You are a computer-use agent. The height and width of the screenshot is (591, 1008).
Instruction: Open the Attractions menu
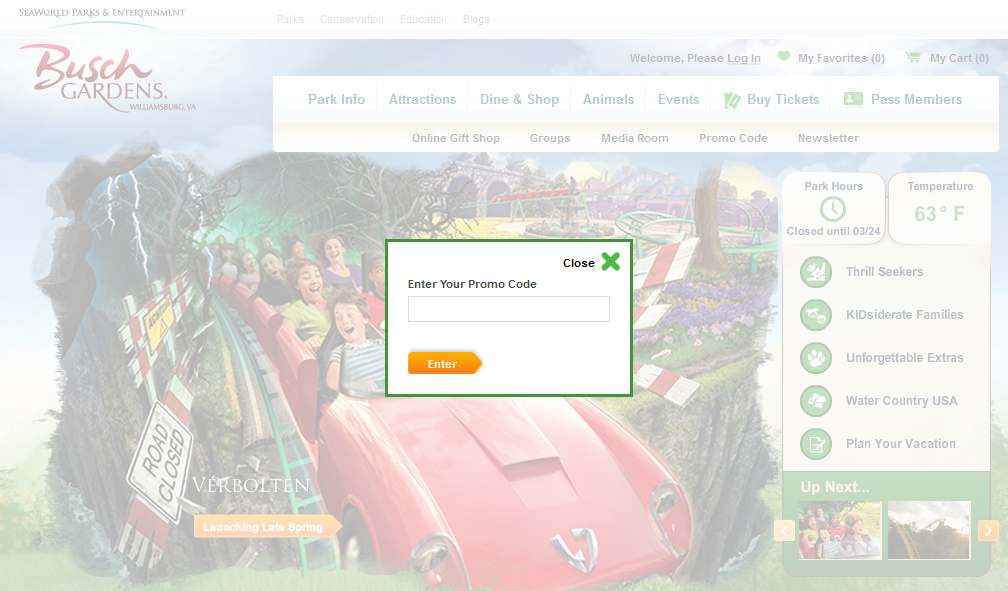(422, 99)
